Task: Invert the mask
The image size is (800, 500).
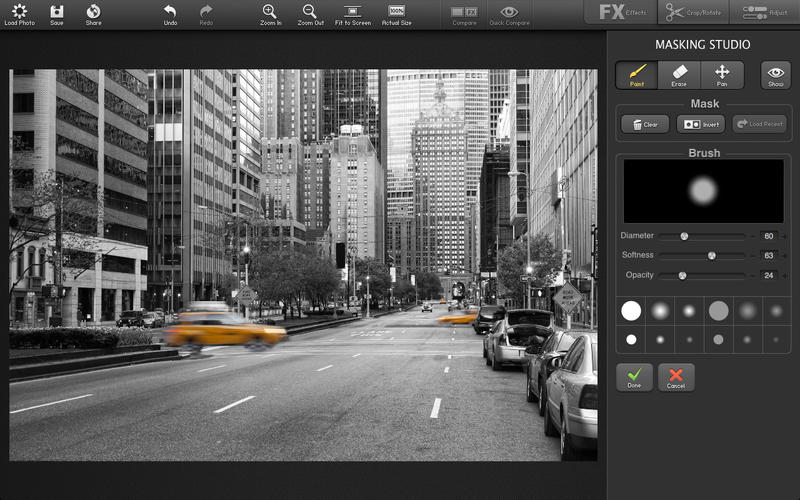Action: 701,124
